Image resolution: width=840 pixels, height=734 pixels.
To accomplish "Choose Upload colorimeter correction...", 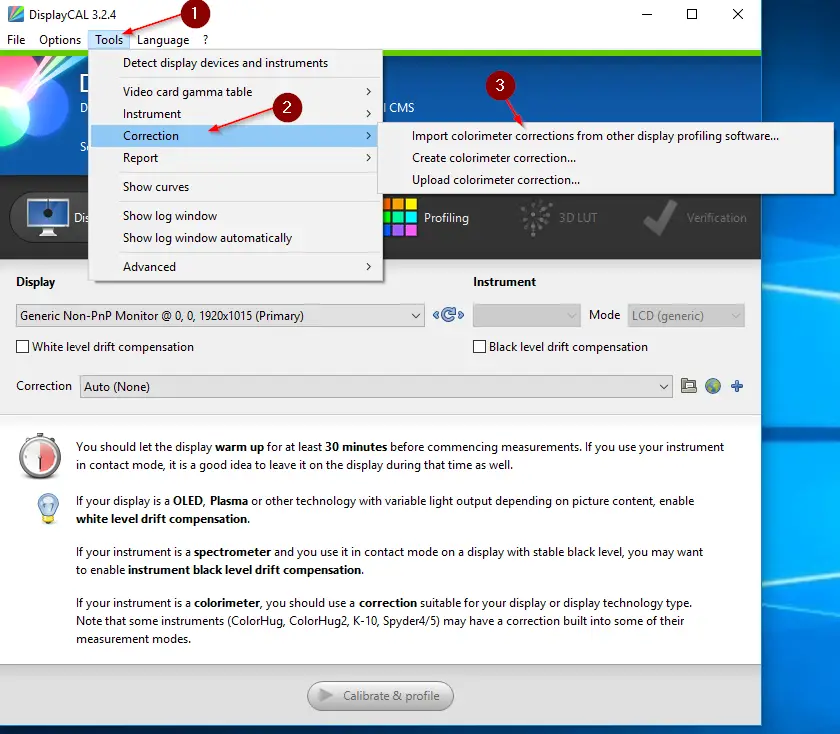I will pos(605,179).
